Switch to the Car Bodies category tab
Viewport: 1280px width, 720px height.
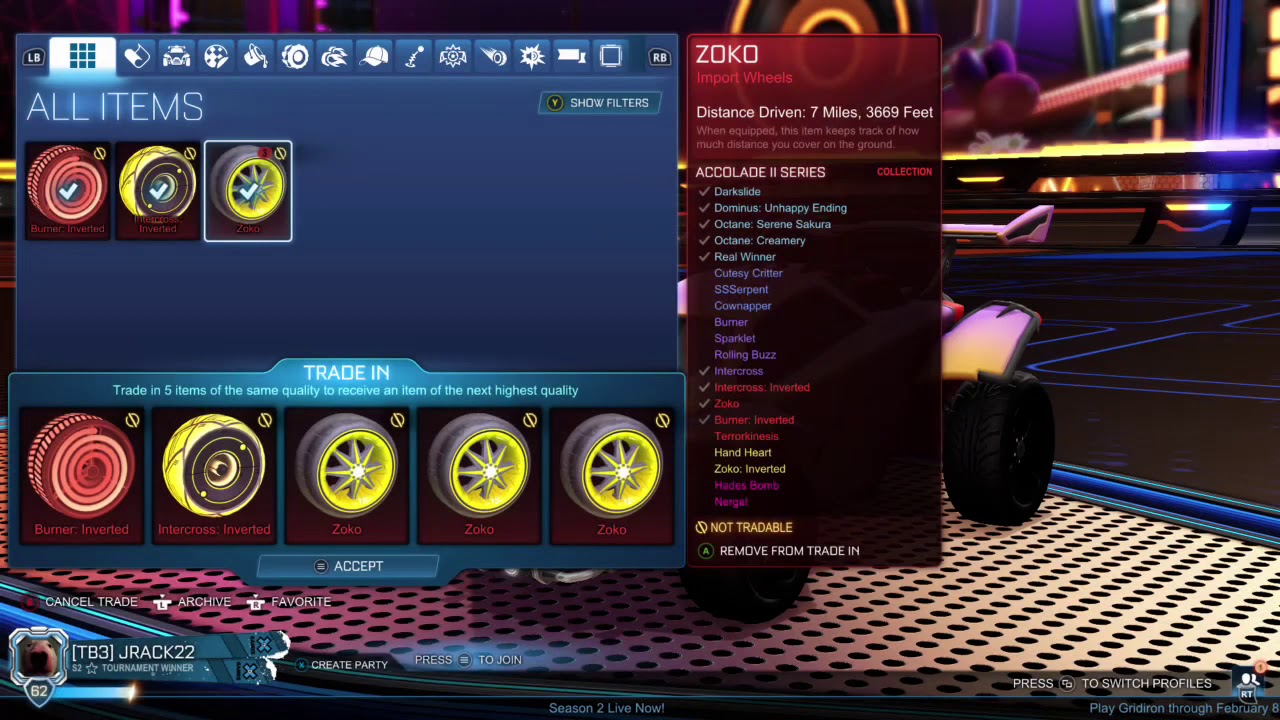tap(177, 57)
